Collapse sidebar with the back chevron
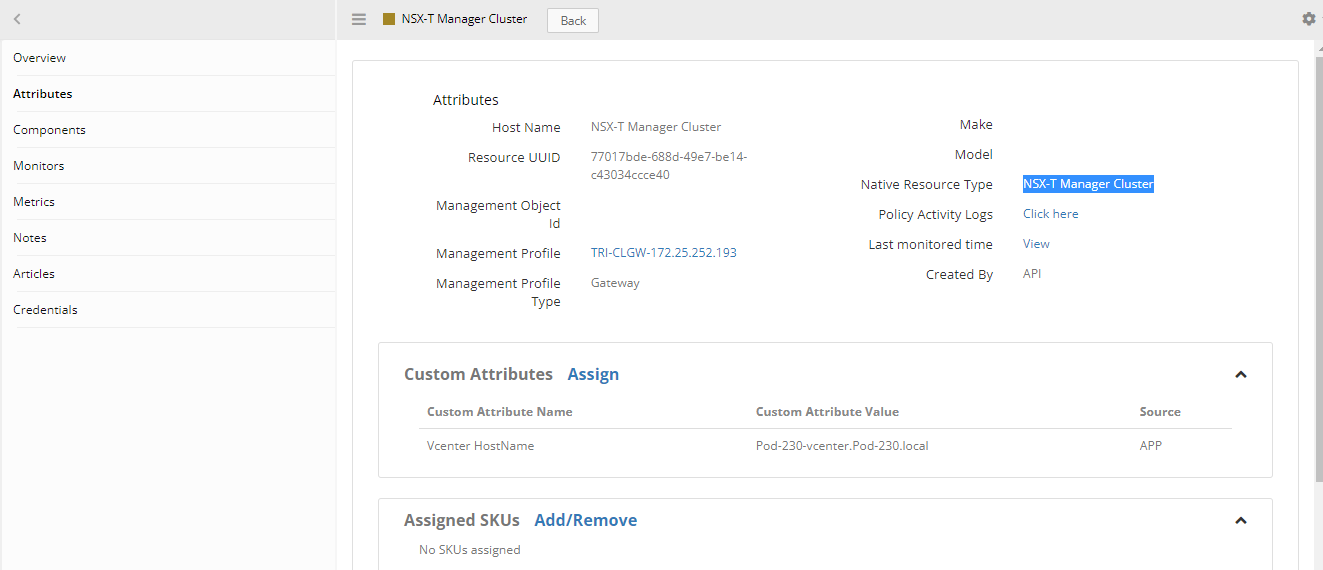The image size is (1323, 570). coord(17,19)
